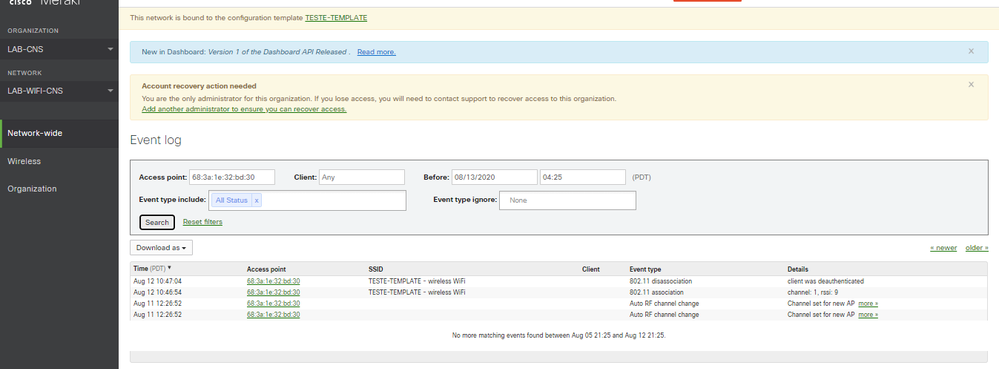Select the Aug 12 10:46:54 timestamp
The image size is (999, 369).
coord(157,293)
